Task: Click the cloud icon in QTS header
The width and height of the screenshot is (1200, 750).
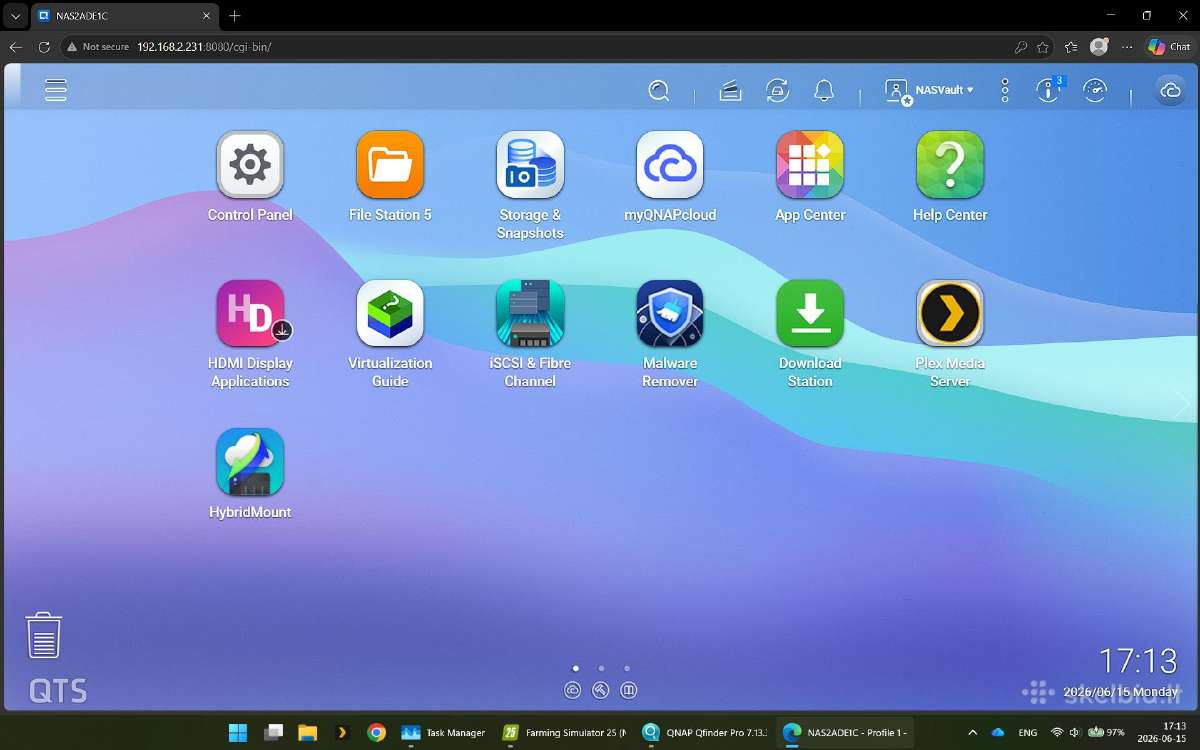Action: pyautogui.click(x=1170, y=91)
